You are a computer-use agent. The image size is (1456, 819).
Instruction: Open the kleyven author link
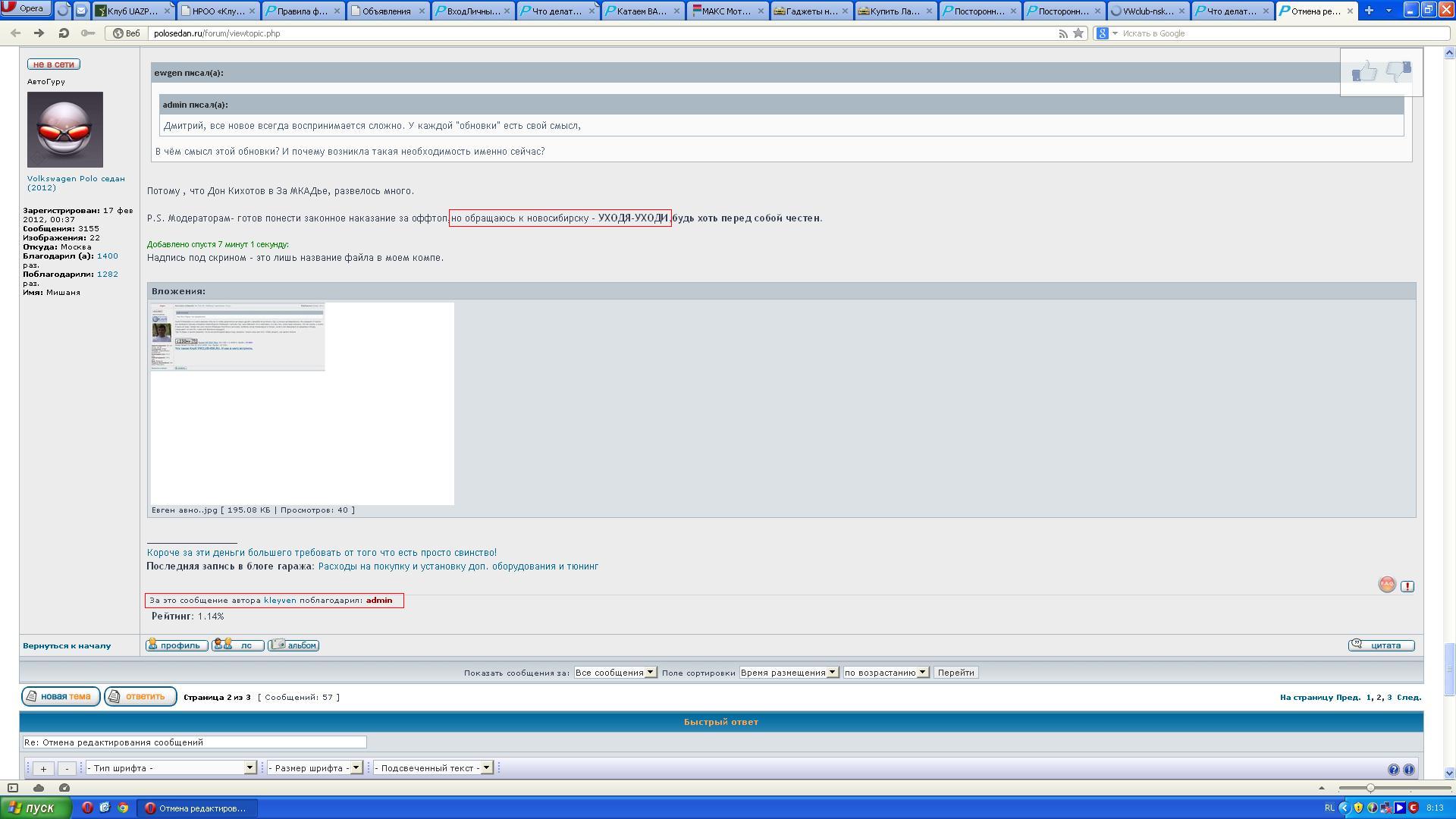[280, 601]
